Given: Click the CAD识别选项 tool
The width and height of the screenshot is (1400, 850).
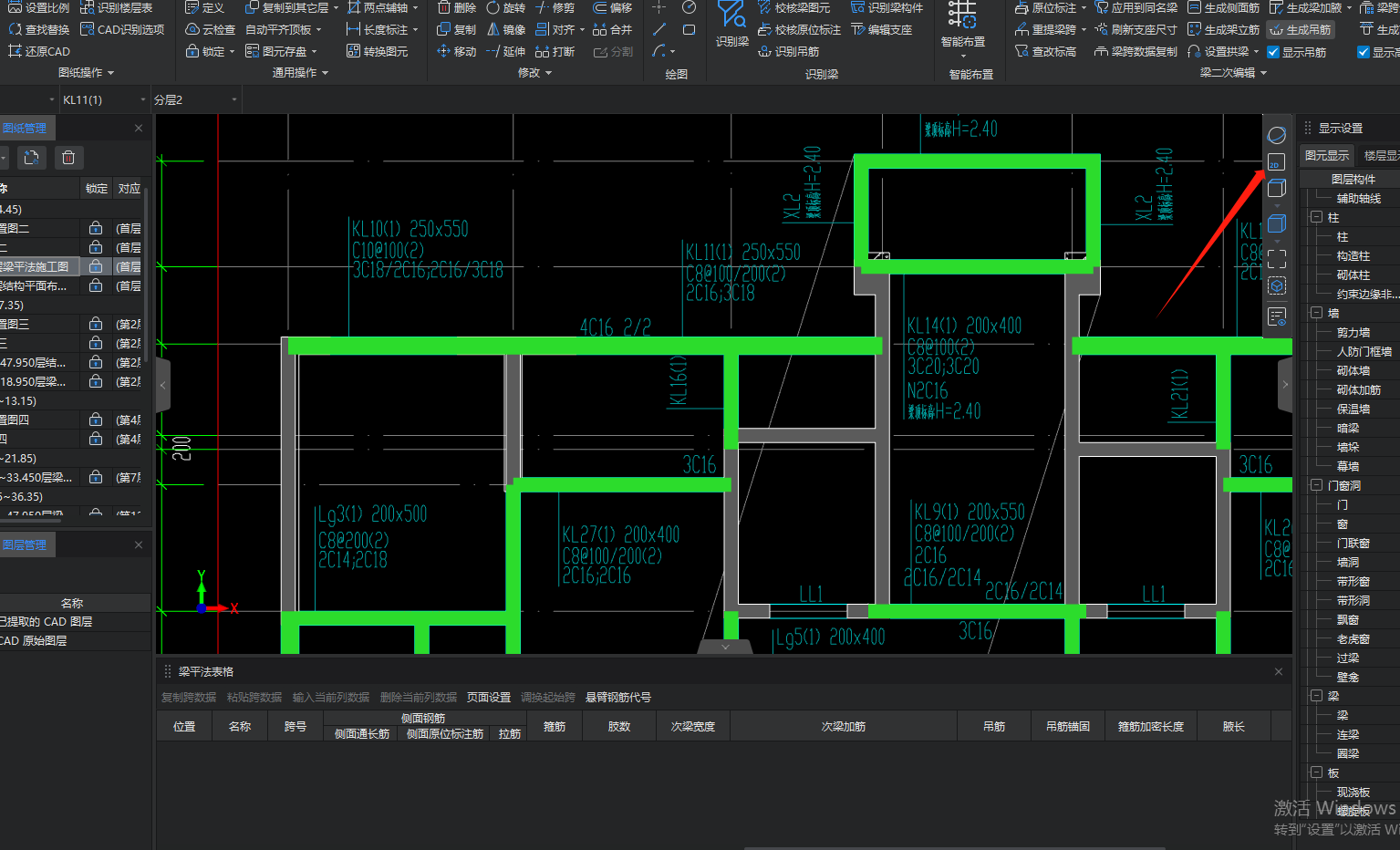Looking at the screenshot, I should tap(122, 29).
